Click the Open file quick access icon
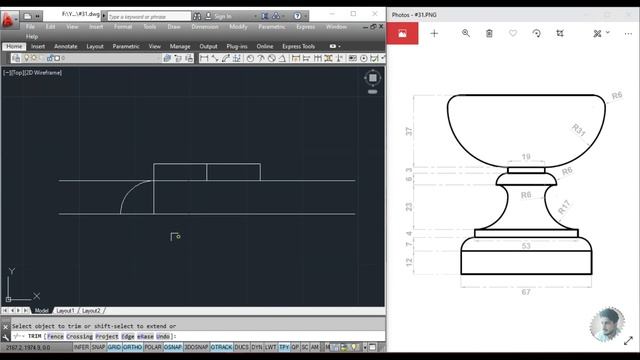Image resolution: width=640 pixels, height=360 pixels. coord(27,16)
